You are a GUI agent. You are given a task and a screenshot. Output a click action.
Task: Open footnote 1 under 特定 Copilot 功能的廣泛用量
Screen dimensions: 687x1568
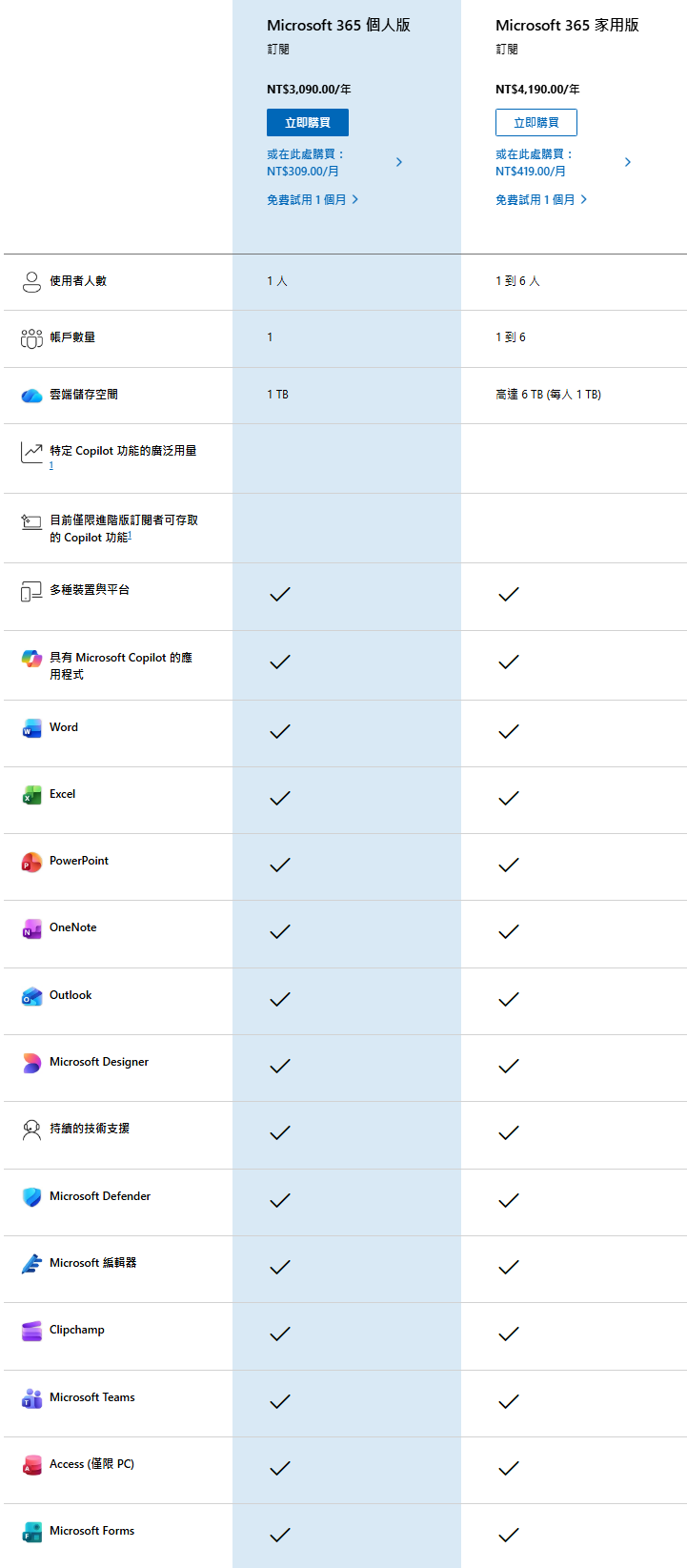pyautogui.click(x=51, y=466)
